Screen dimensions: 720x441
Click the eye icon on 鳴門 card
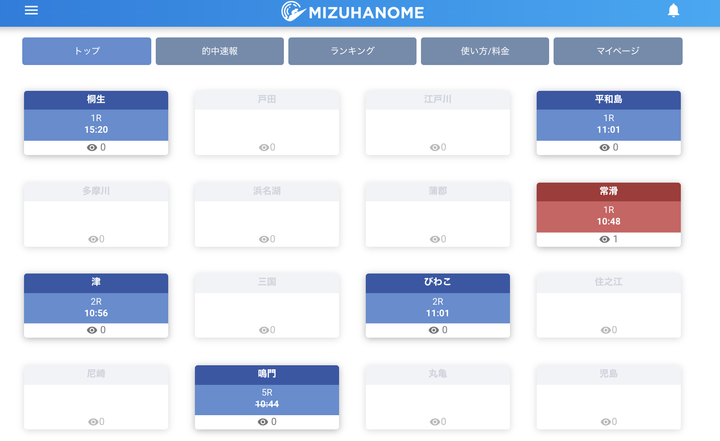[262, 422]
